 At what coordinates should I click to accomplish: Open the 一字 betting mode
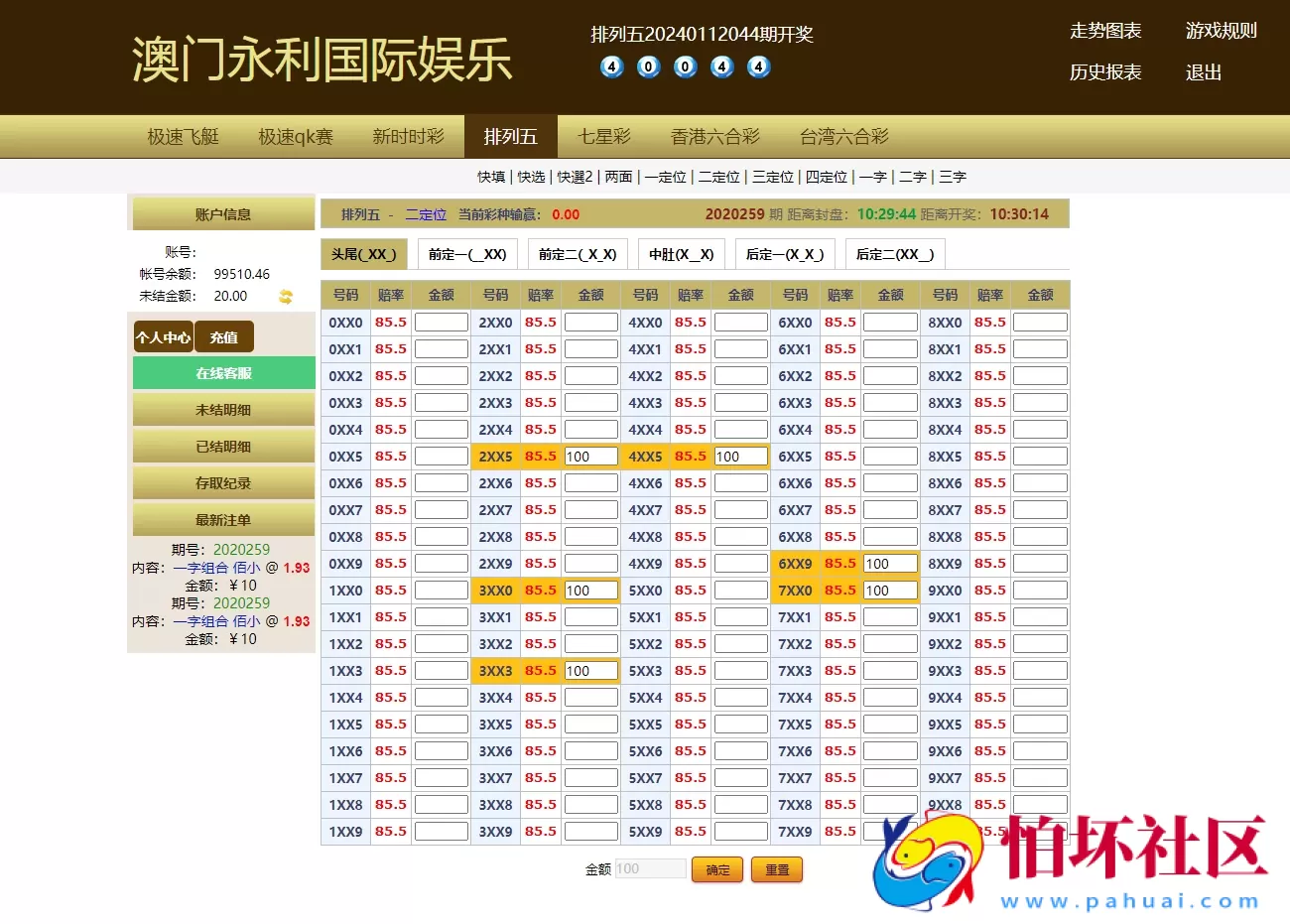(x=873, y=176)
